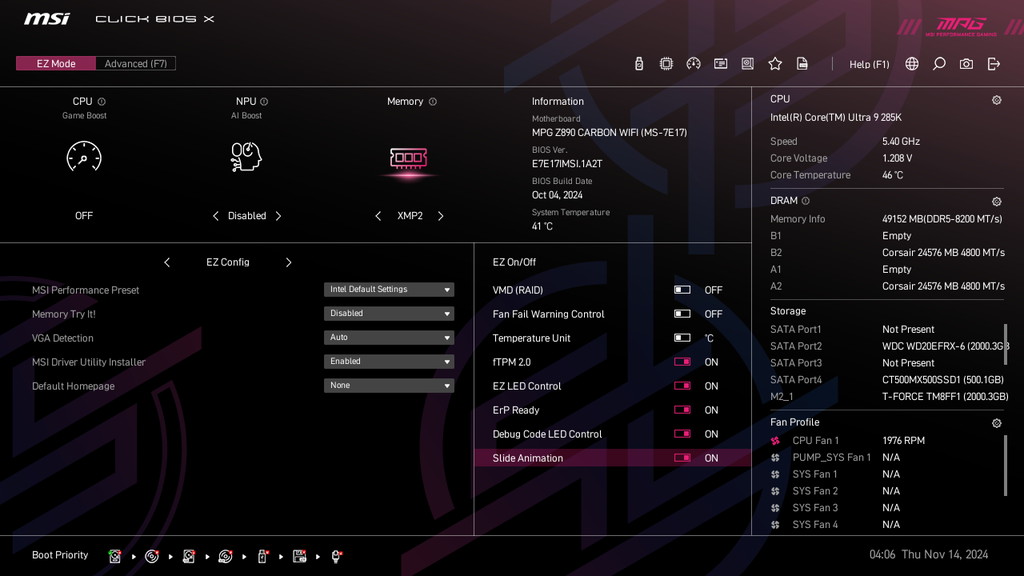Switch to EZ Mode tab
The image size is (1024, 576).
point(56,63)
